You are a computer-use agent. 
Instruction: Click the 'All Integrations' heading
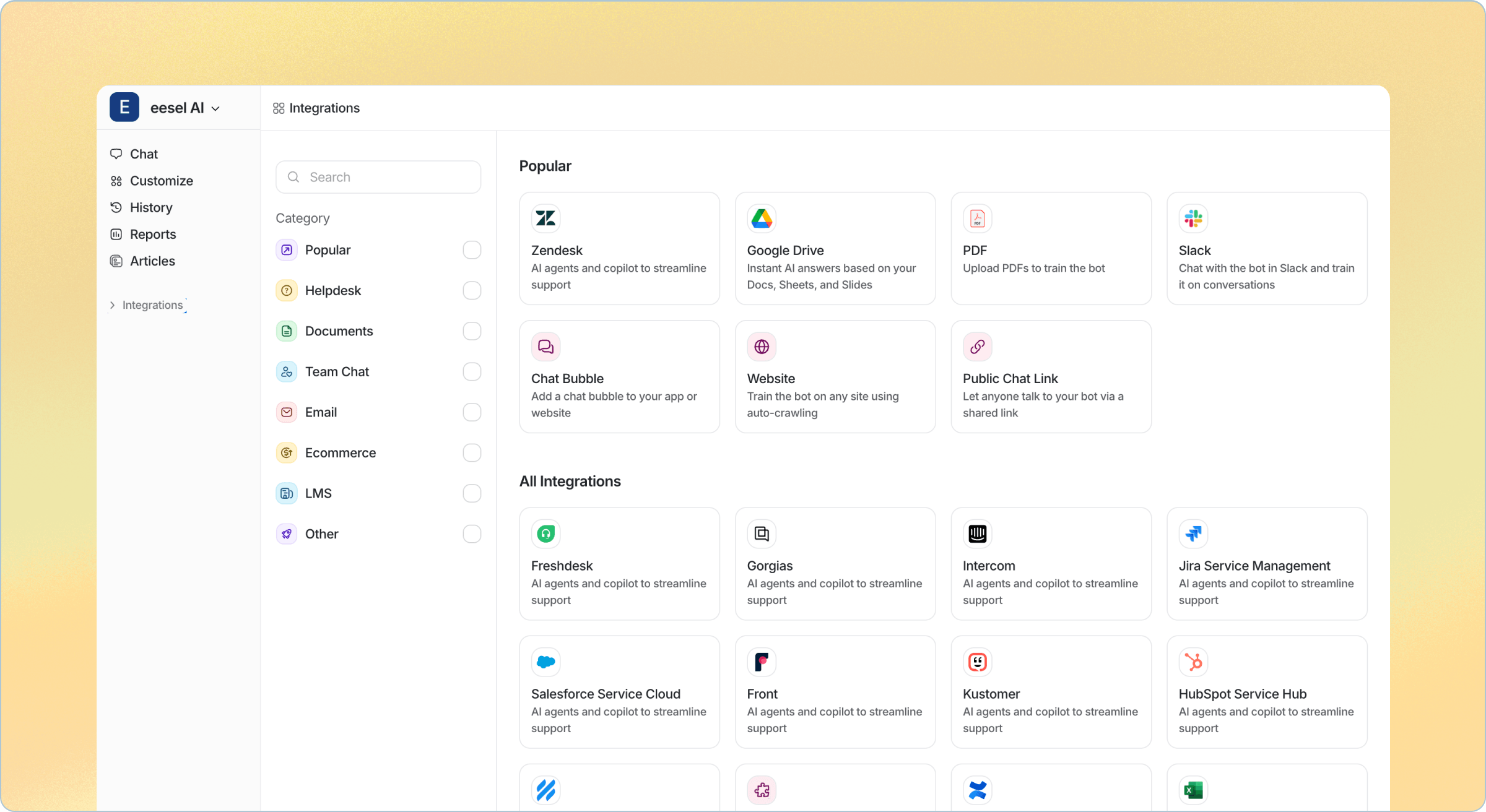(x=570, y=481)
